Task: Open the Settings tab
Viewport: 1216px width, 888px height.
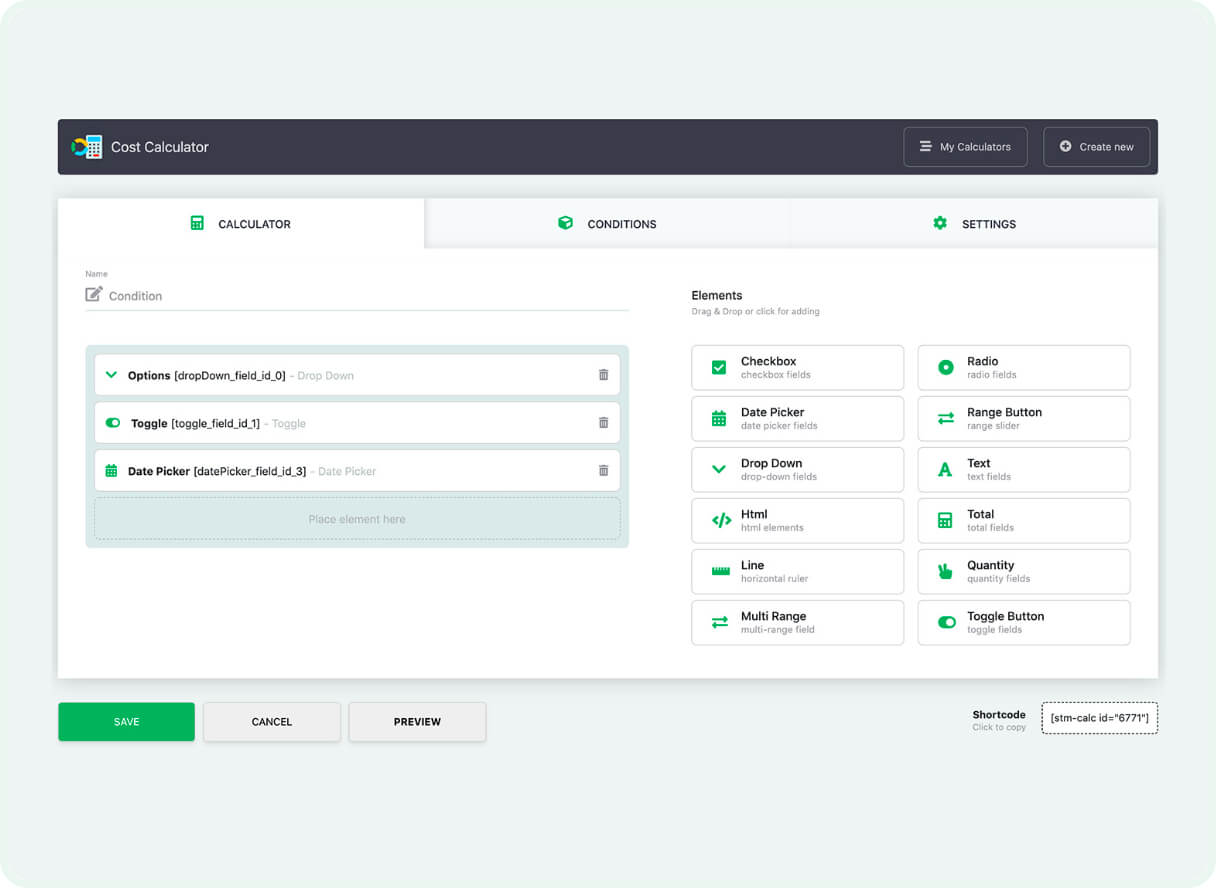Action: pyautogui.click(x=974, y=224)
